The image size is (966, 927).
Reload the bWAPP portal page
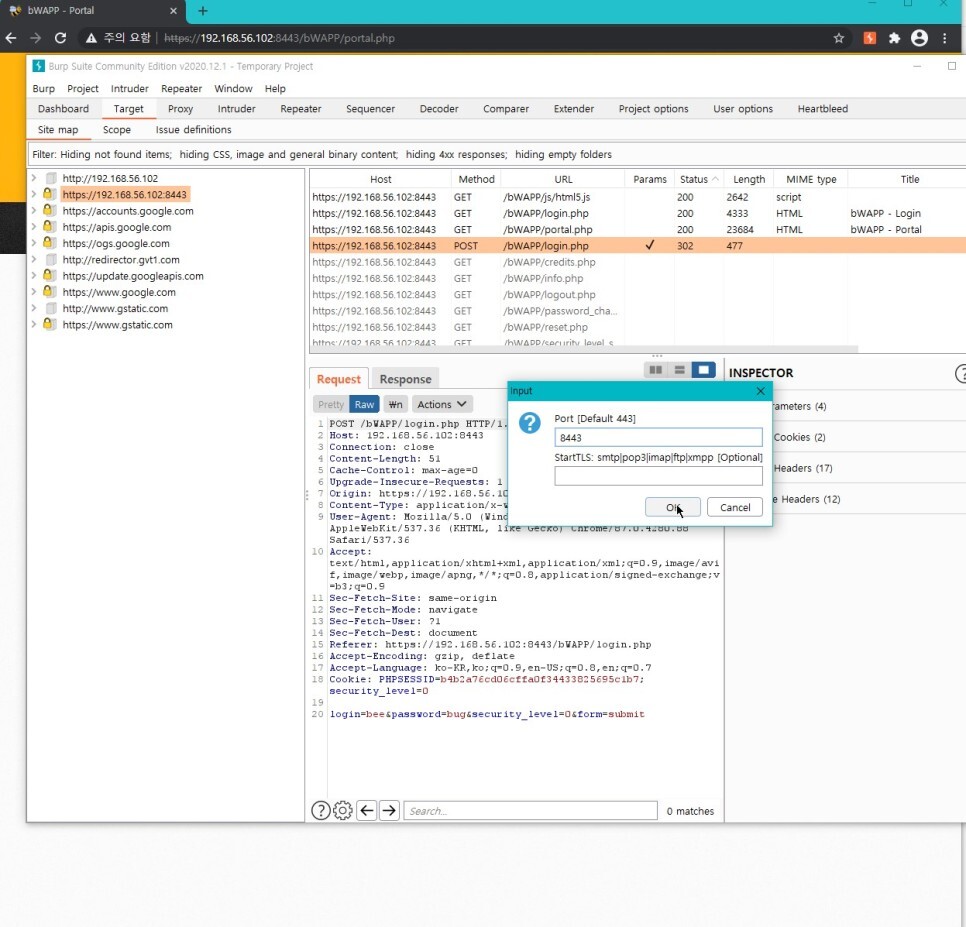[60, 38]
